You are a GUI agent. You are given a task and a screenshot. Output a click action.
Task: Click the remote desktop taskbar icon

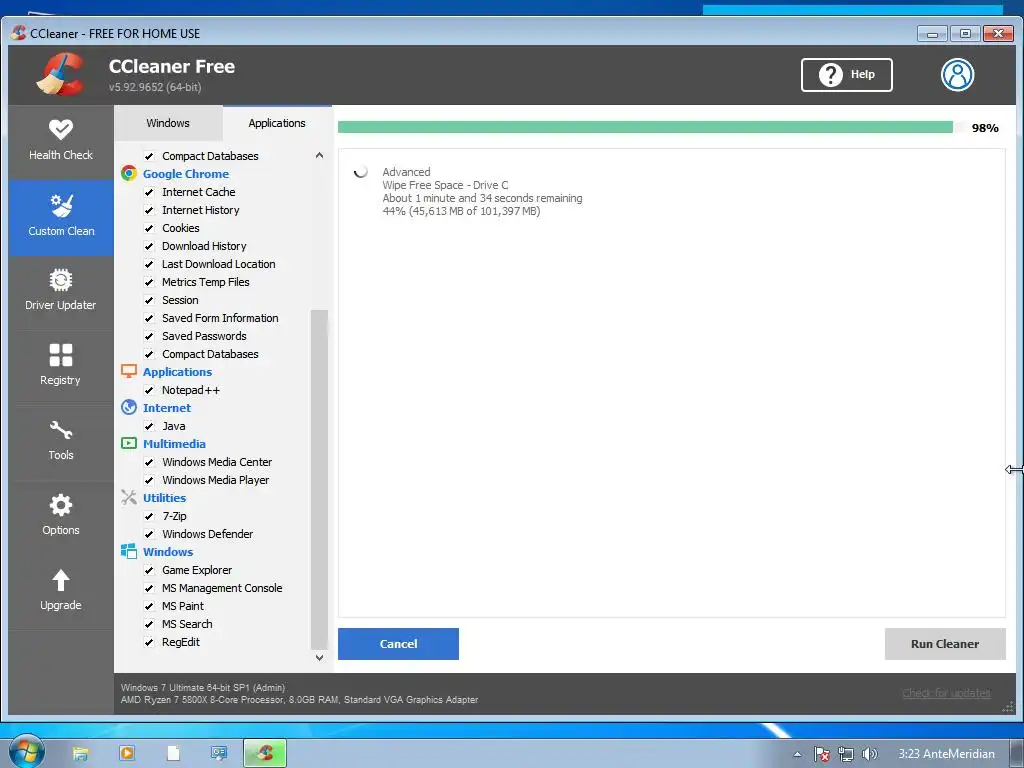pos(219,753)
